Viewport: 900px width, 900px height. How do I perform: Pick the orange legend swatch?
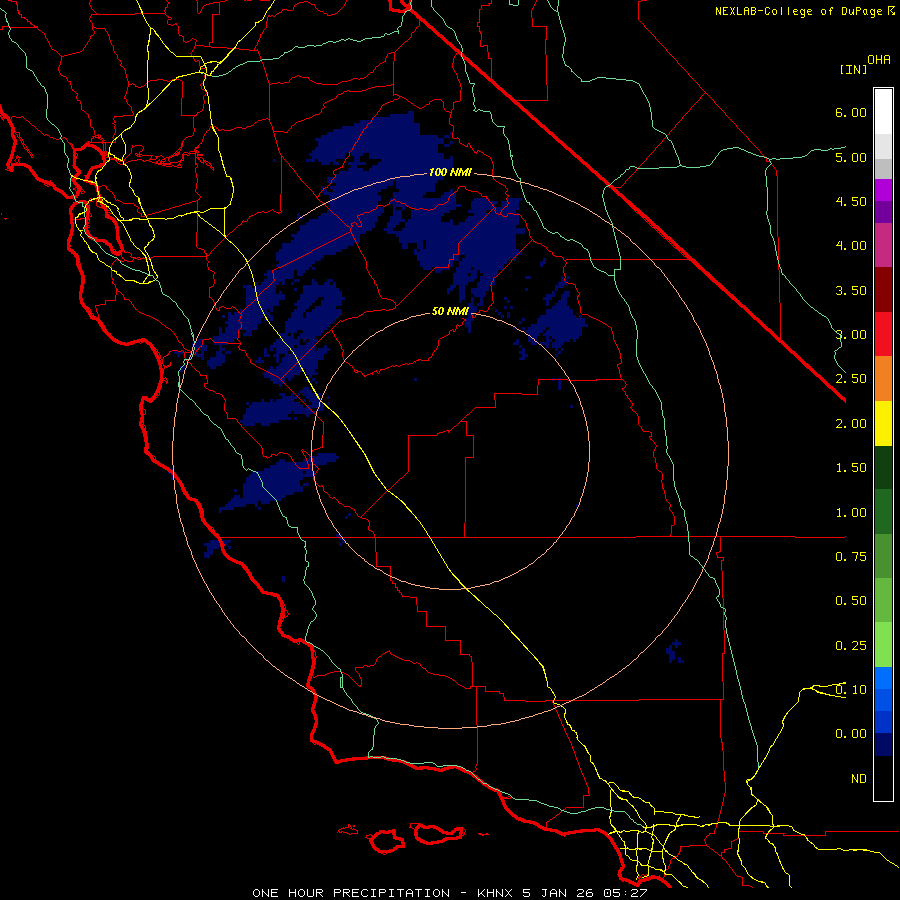883,379
